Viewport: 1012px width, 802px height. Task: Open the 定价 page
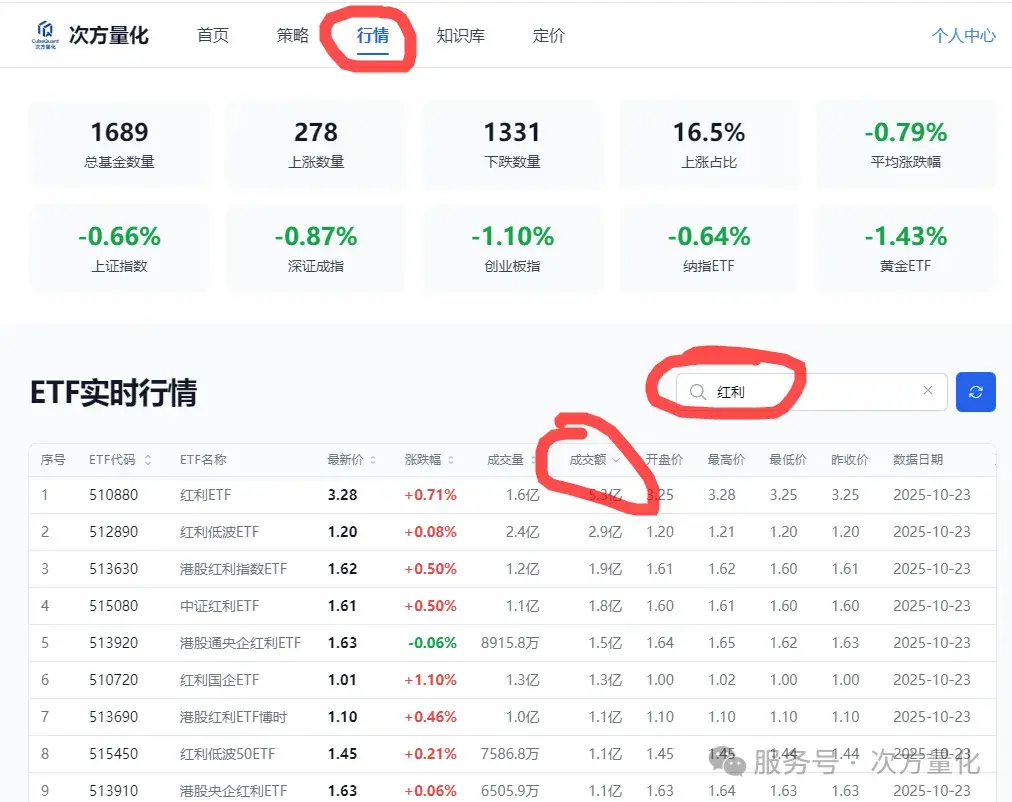click(549, 35)
